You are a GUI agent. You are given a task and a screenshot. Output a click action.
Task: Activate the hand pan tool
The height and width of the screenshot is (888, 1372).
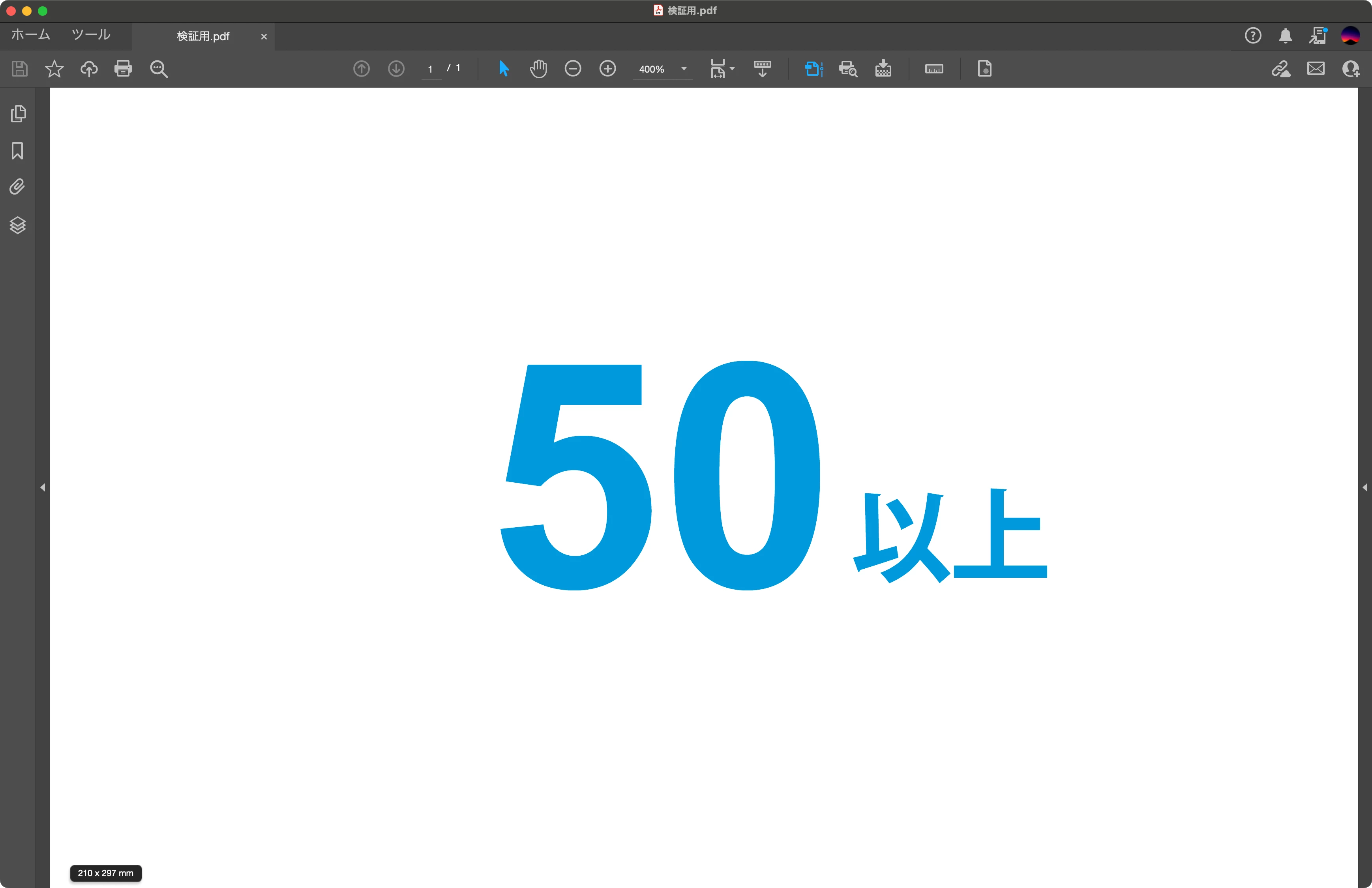coord(538,69)
